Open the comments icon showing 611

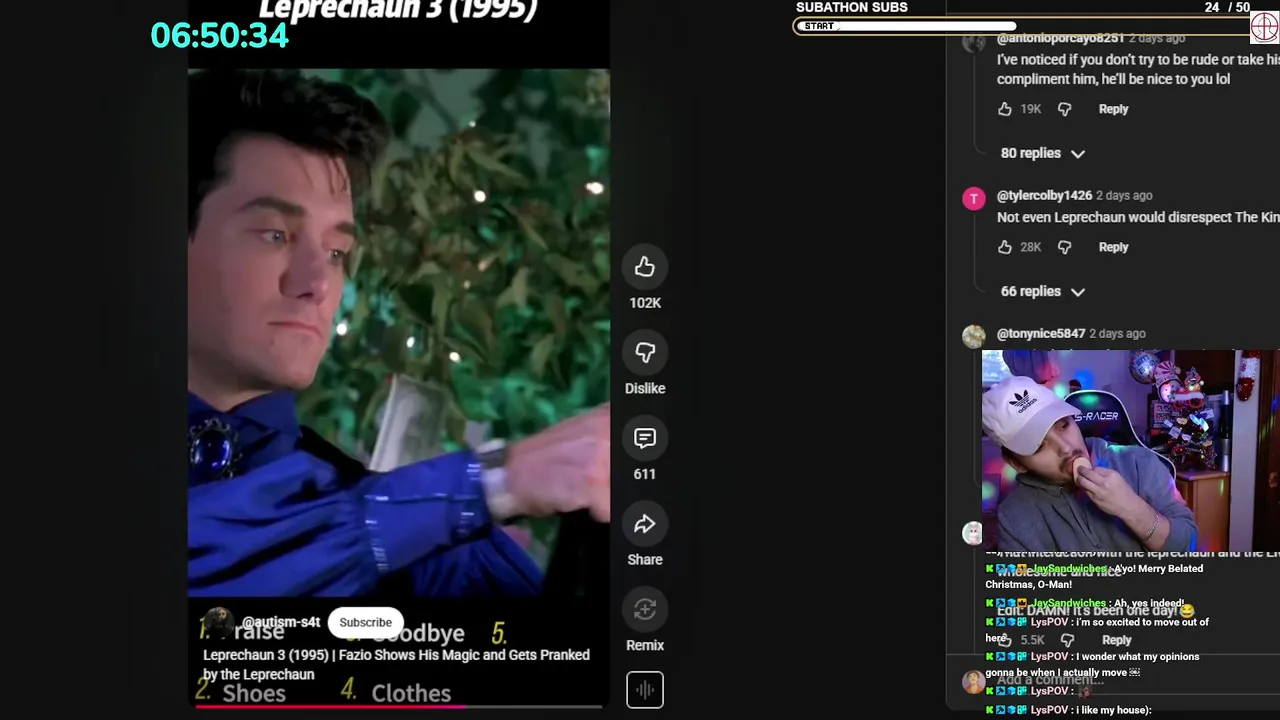pyautogui.click(x=645, y=438)
